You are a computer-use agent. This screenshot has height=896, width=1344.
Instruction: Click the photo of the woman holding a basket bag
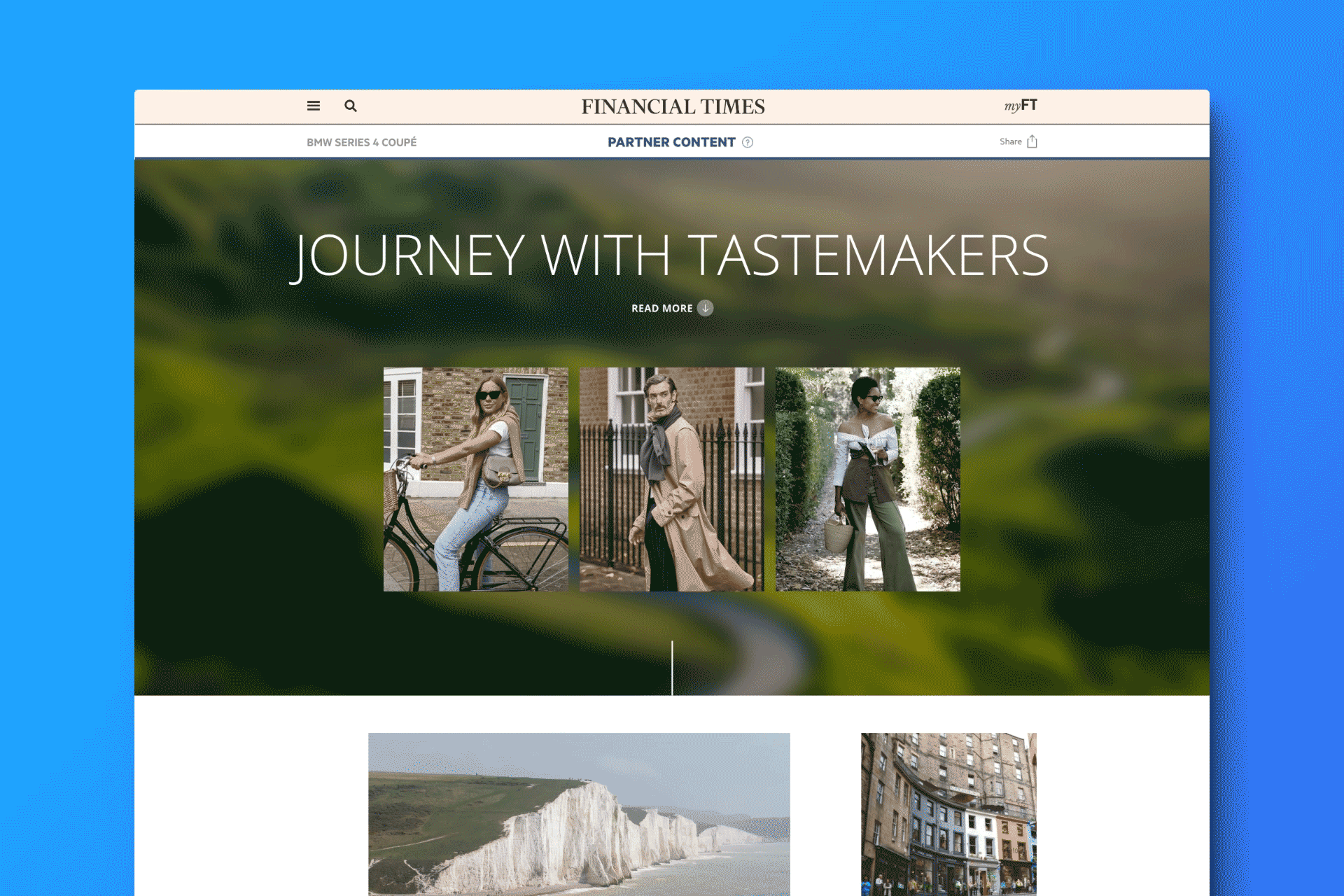tap(868, 479)
